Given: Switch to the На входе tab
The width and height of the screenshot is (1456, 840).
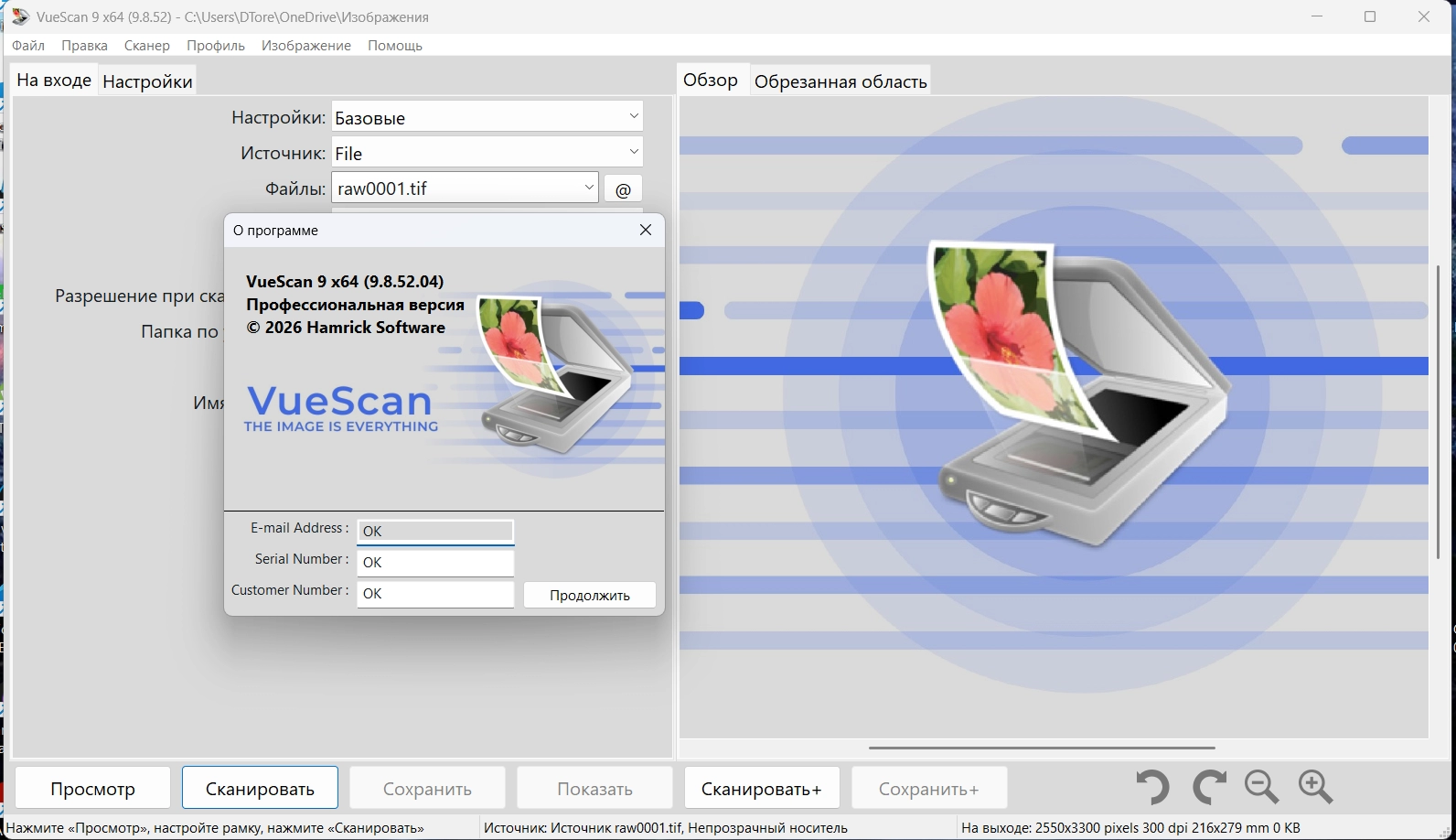Looking at the screenshot, I should coord(54,80).
